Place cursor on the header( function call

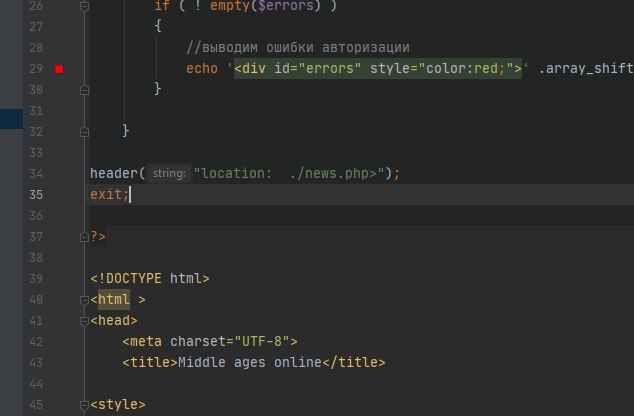[x=117, y=173]
